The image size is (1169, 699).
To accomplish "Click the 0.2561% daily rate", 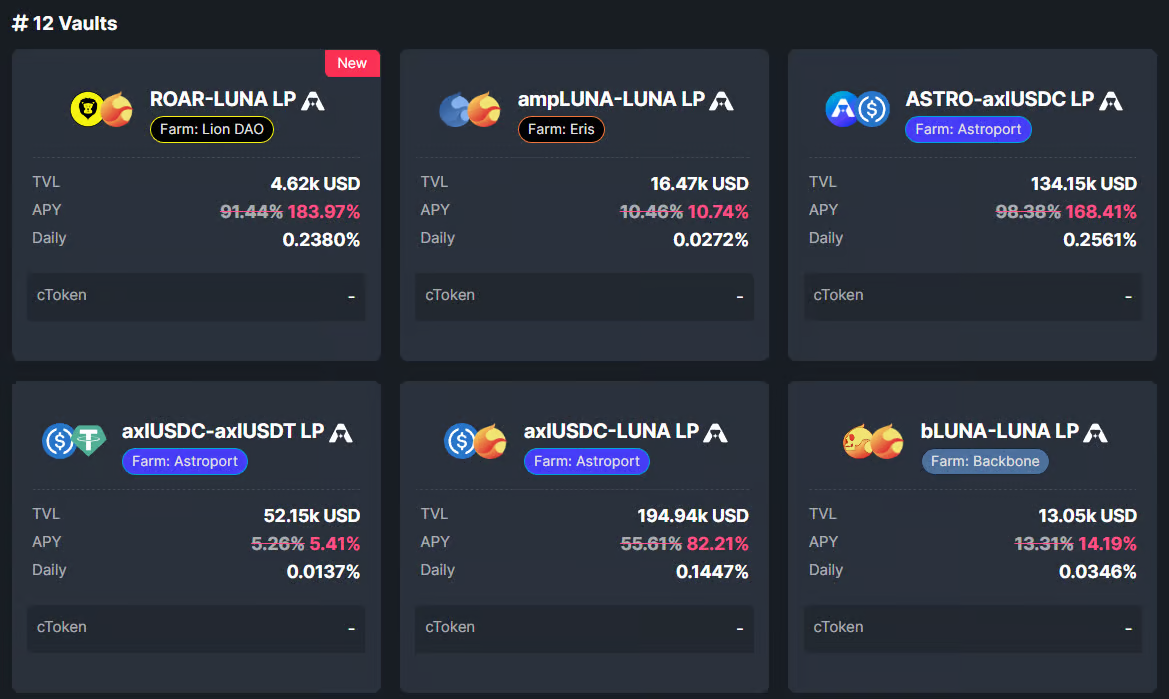I will click(1100, 240).
